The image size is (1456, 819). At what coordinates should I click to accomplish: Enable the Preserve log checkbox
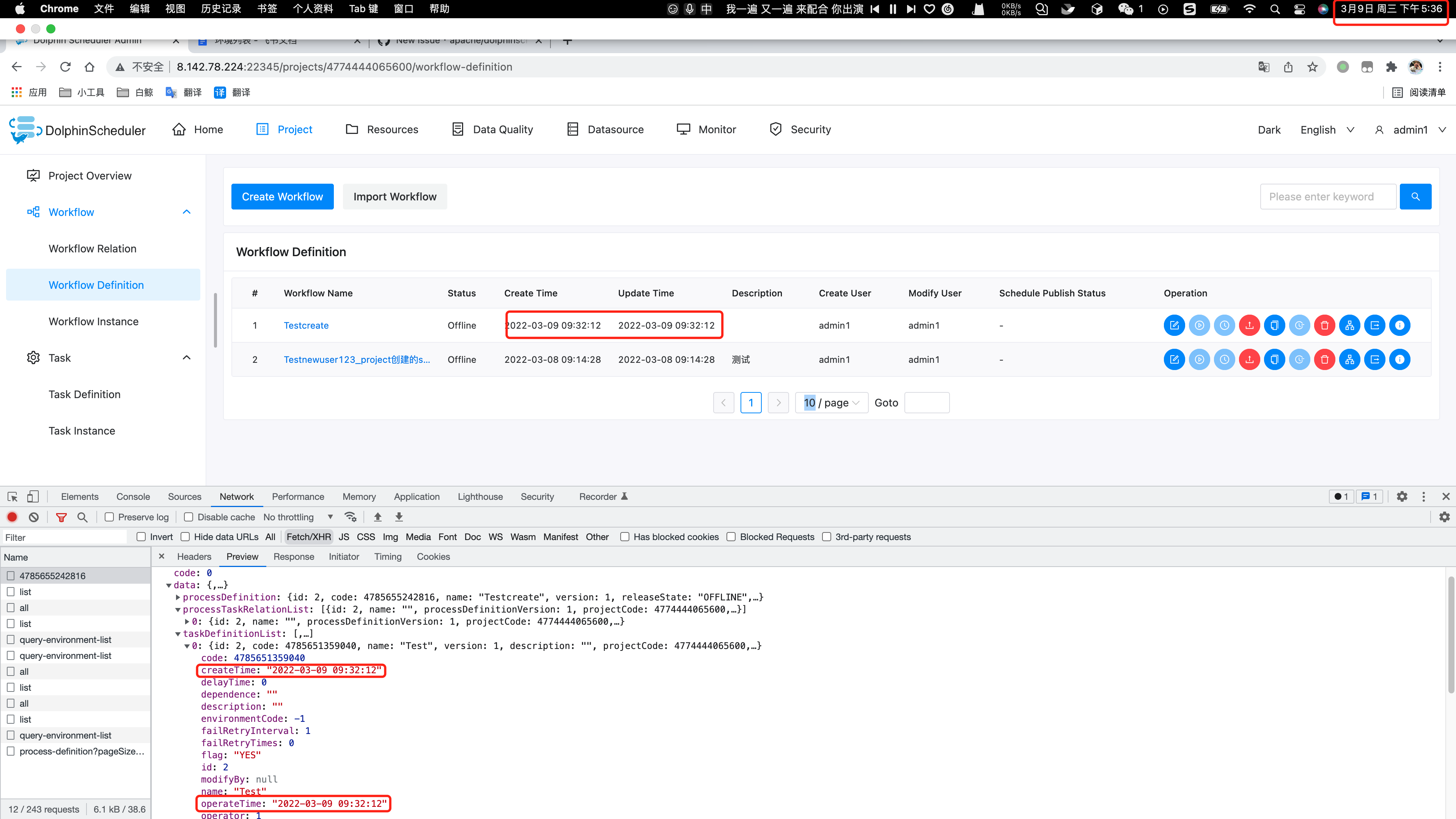click(x=109, y=517)
